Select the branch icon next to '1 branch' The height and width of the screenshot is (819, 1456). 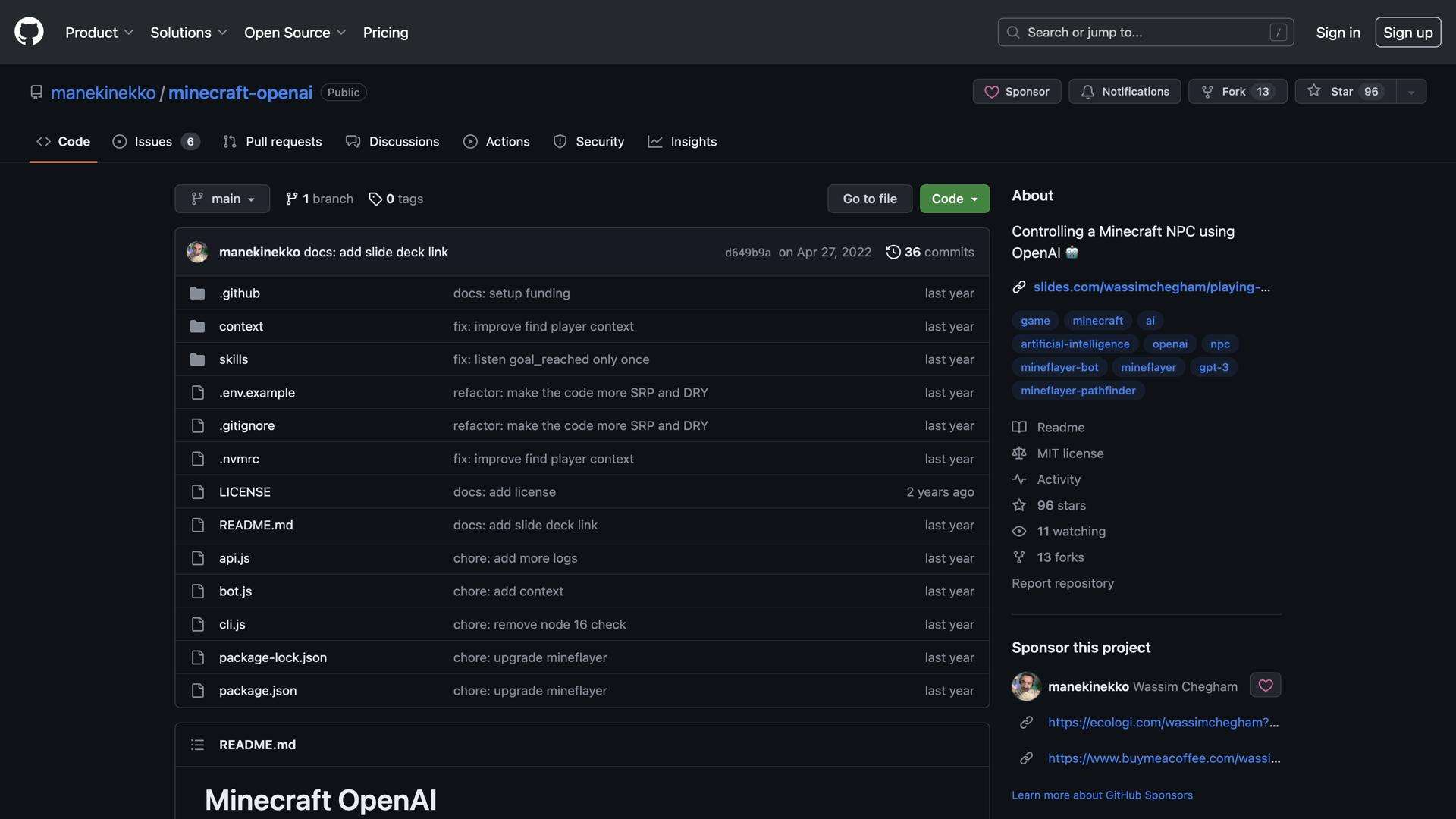click(x=293, y=198)
